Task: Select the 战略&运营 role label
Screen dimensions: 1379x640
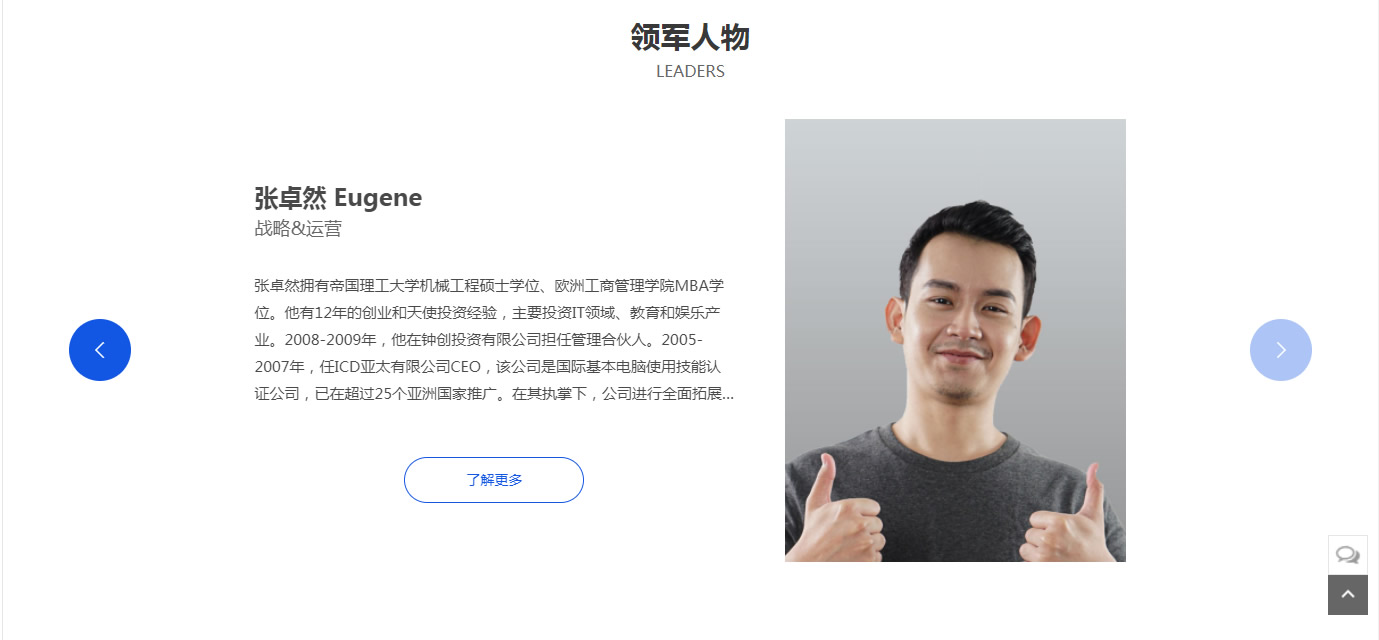Action: coord(298,229)
